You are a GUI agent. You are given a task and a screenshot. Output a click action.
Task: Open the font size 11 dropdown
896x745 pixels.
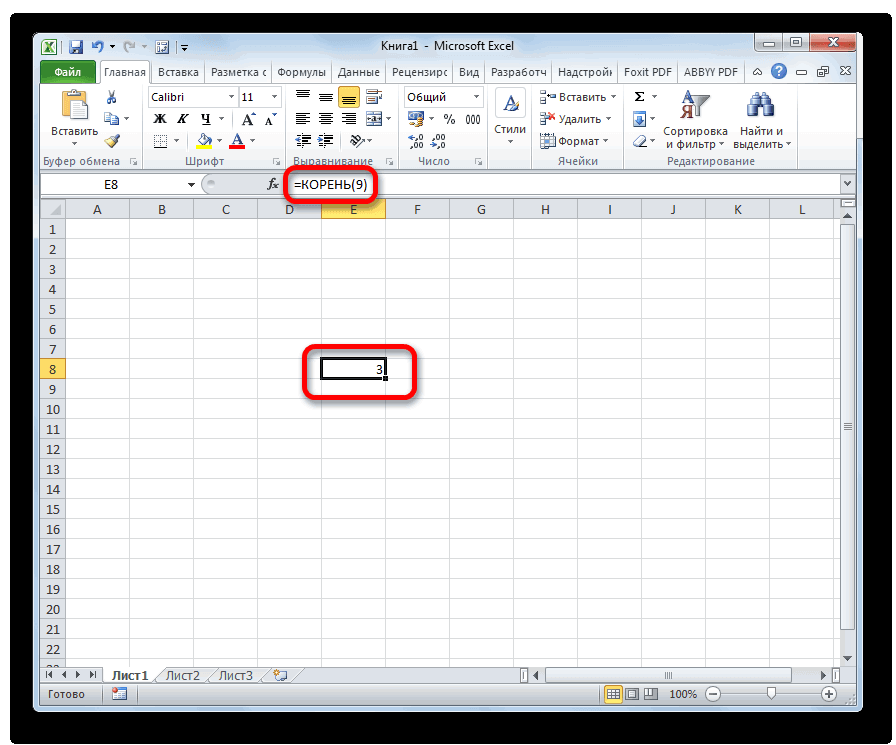274,97
